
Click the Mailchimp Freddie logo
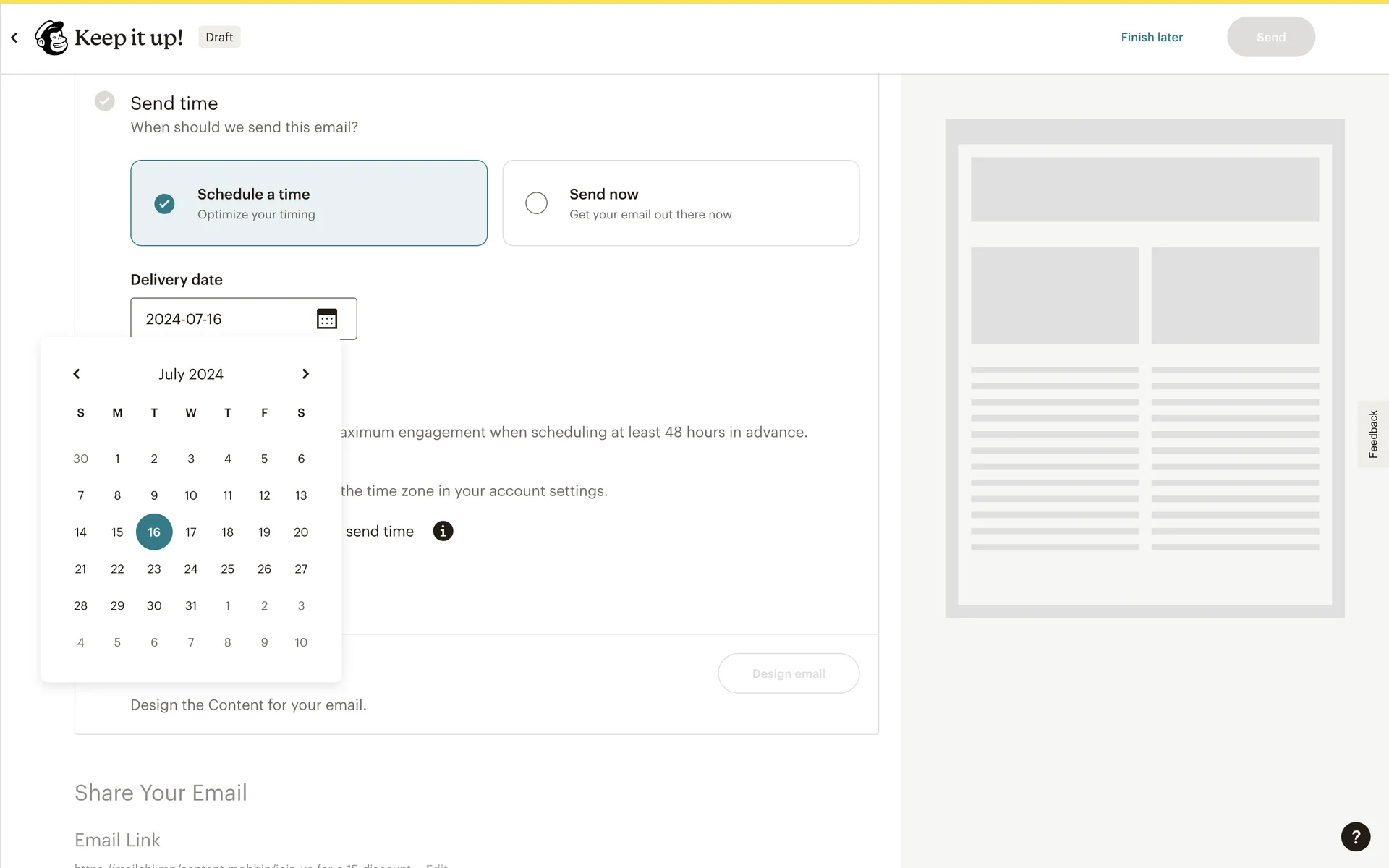click(x=51, y=38)
